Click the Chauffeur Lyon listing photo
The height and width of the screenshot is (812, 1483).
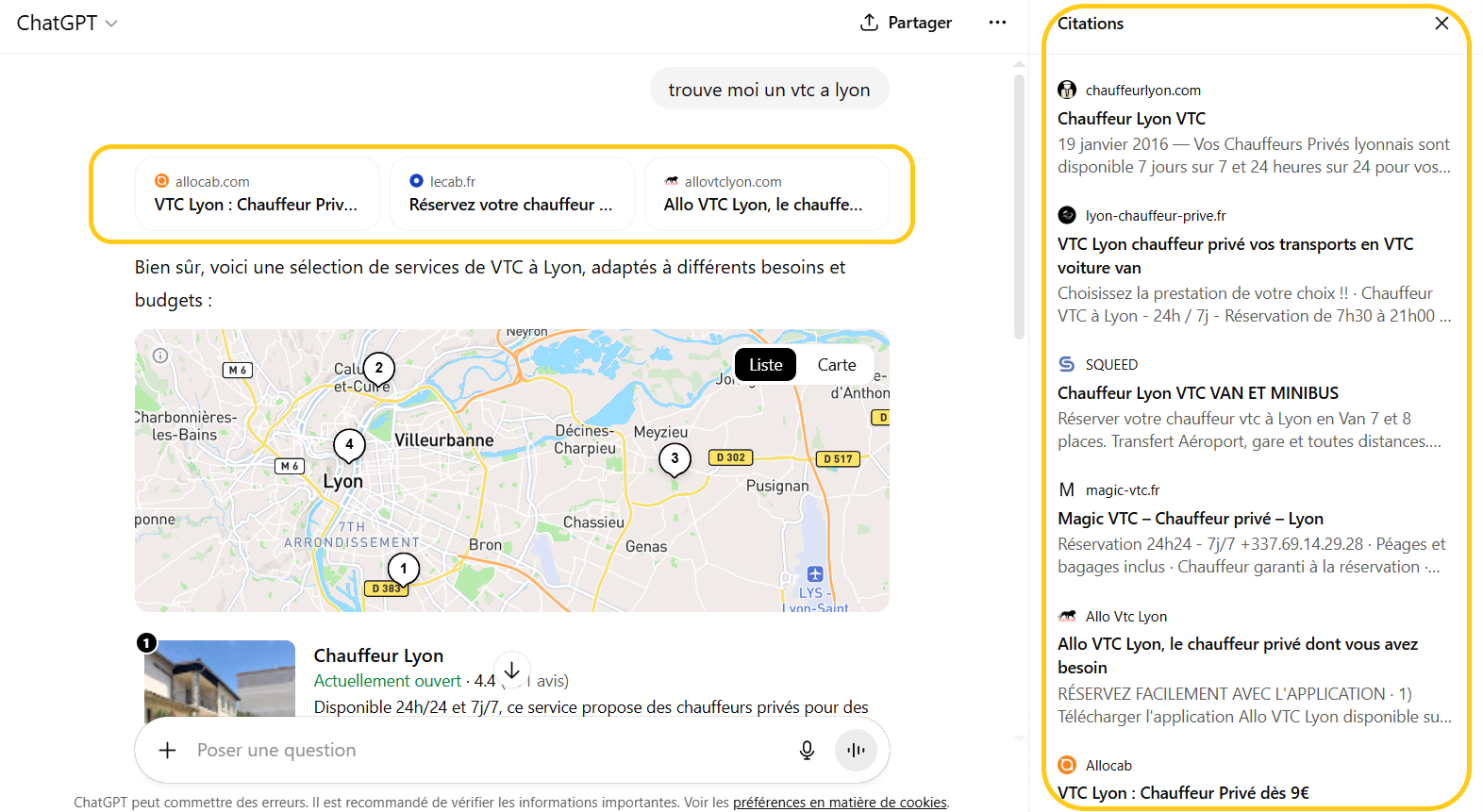(220, 678)
